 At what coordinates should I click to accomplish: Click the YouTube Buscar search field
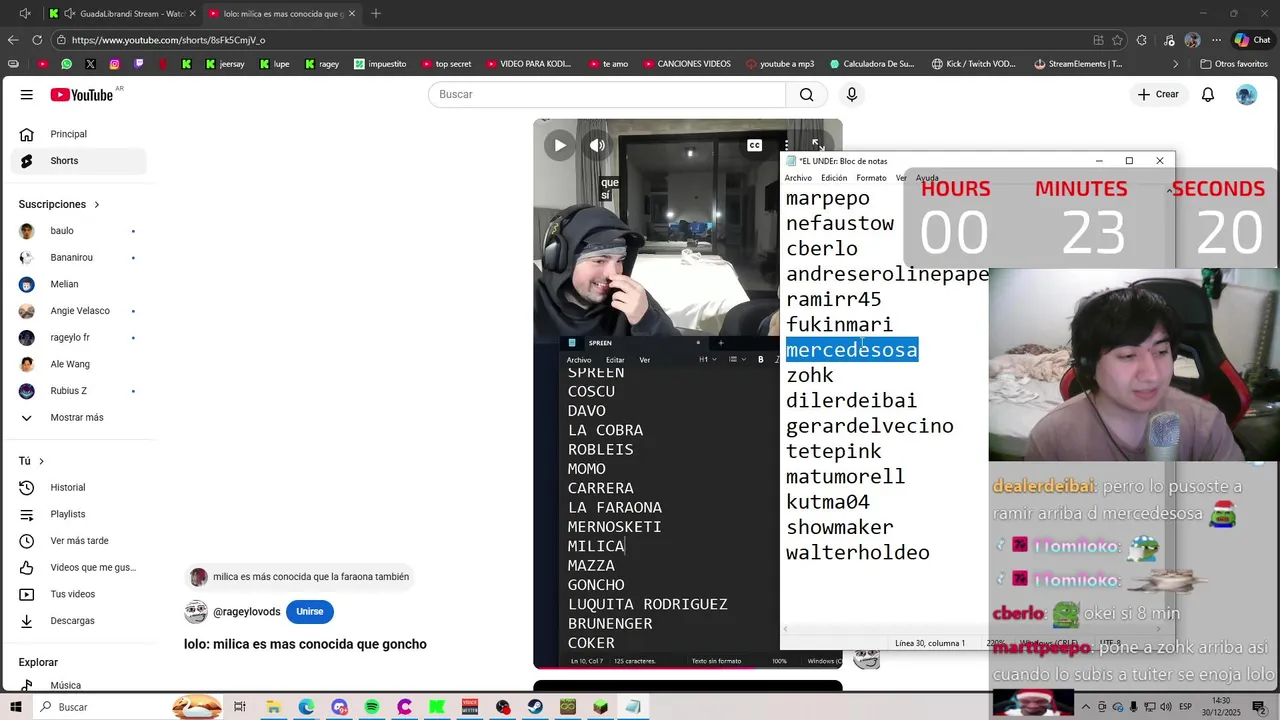pos(607,94)
